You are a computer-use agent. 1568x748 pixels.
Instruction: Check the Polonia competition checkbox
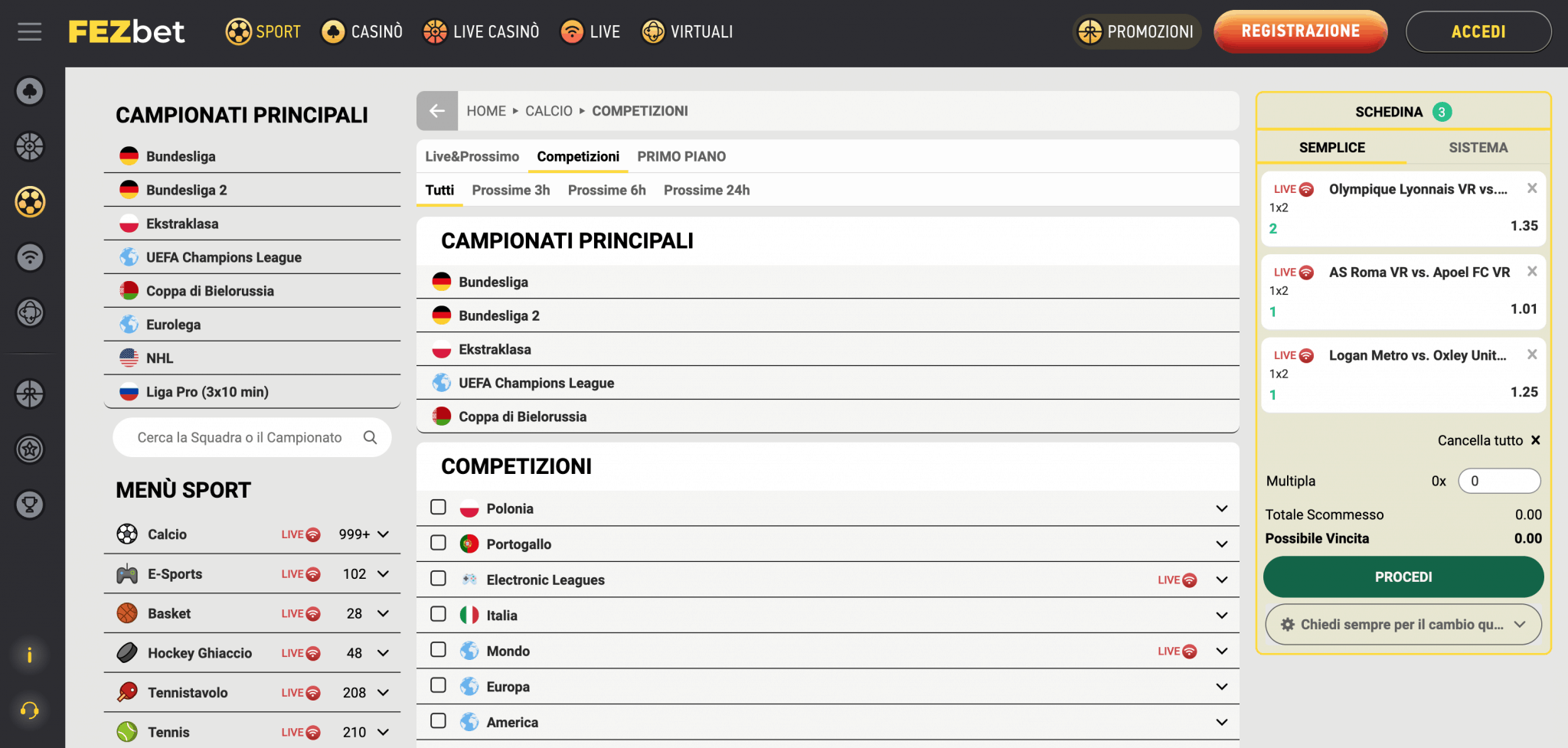pos(438,507)
